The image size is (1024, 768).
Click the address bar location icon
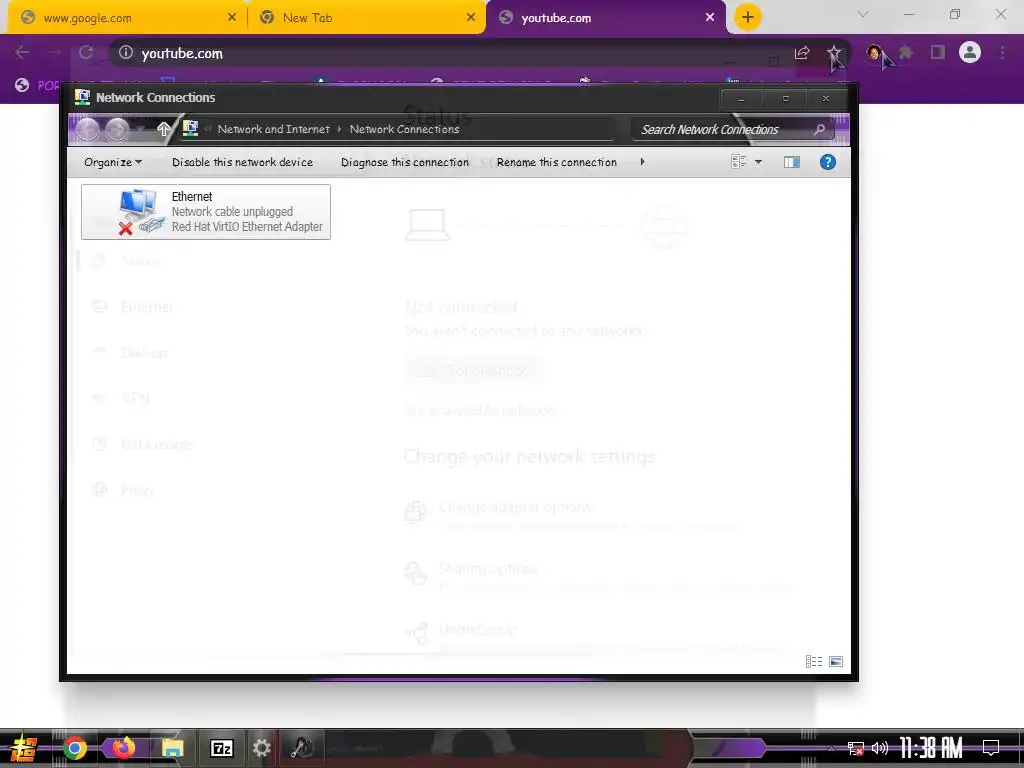click(x=190, y=129)
